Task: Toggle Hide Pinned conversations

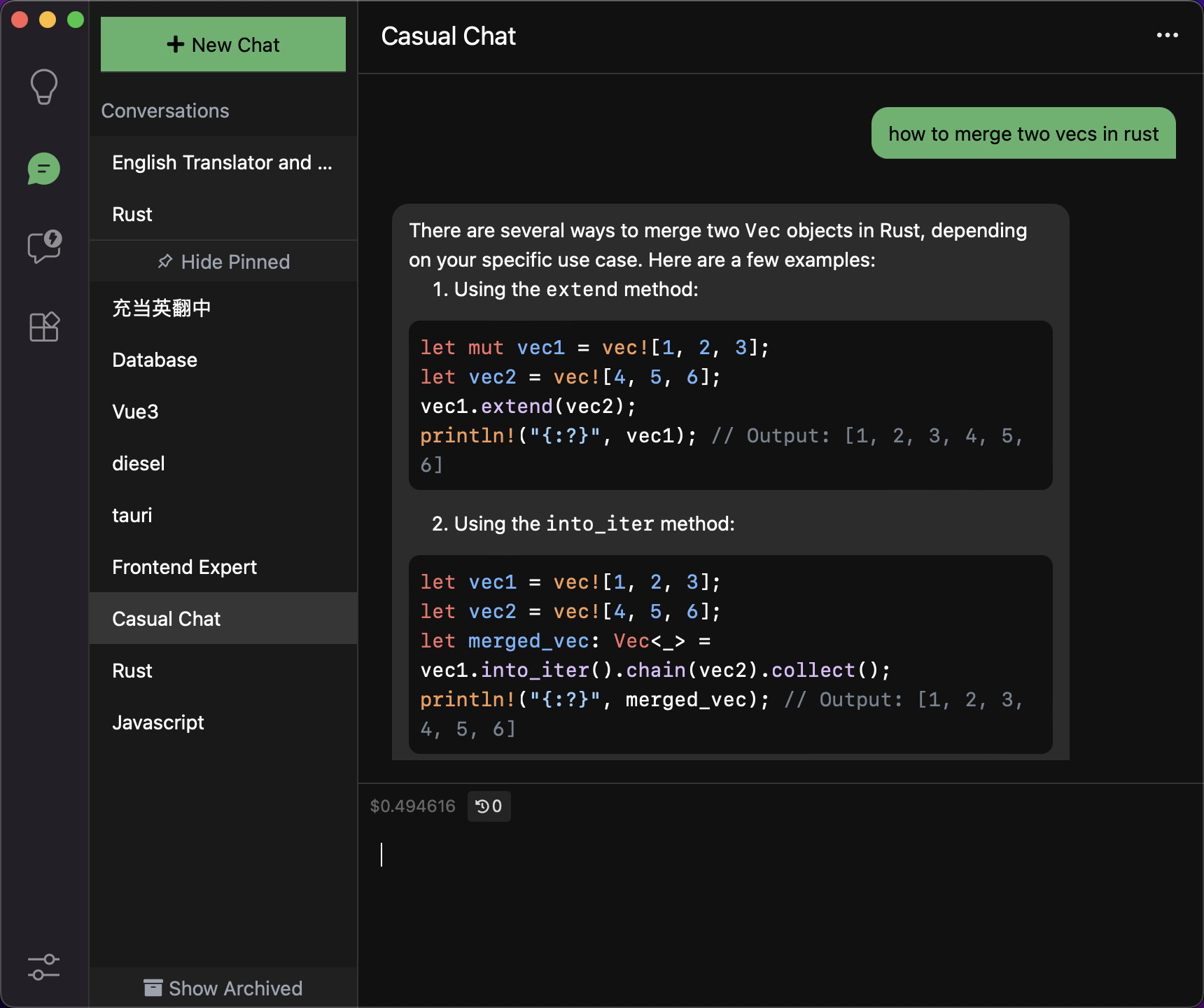Action: point(224,262)
